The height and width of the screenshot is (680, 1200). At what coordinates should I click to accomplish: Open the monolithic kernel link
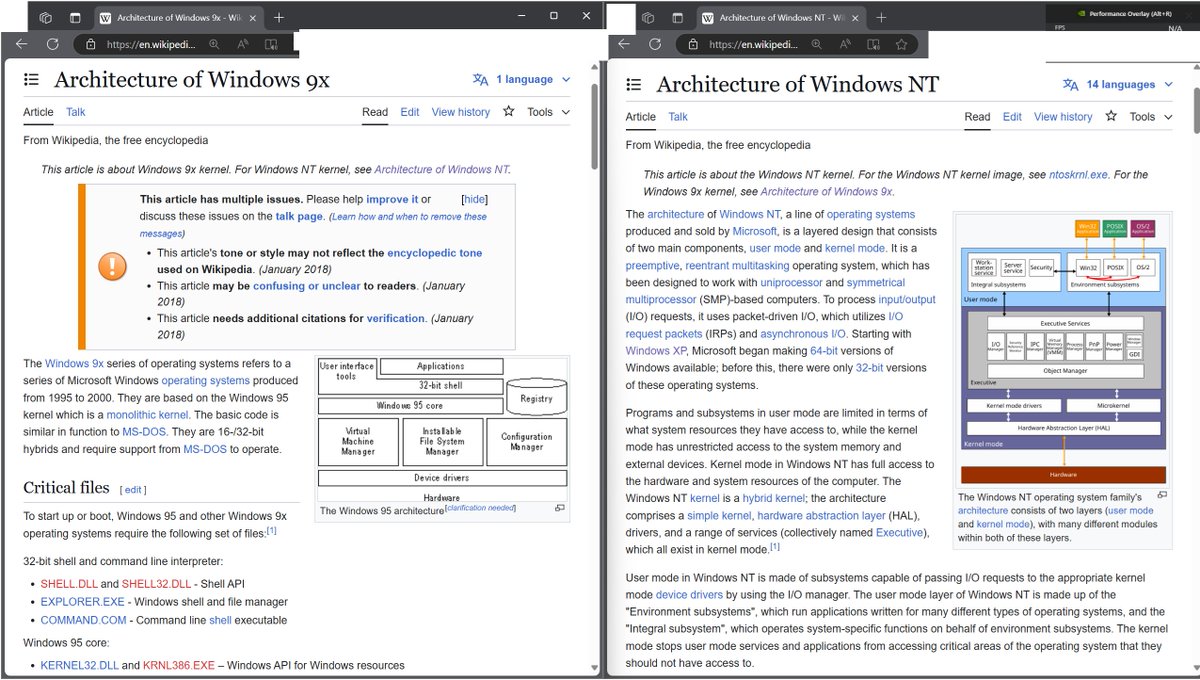(x=146, y=414)
